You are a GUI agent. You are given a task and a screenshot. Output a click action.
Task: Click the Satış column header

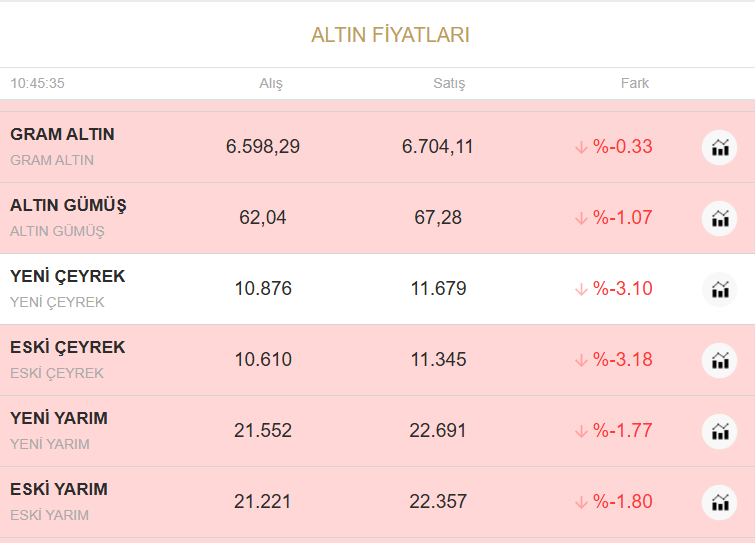click(x=449, y=83)
